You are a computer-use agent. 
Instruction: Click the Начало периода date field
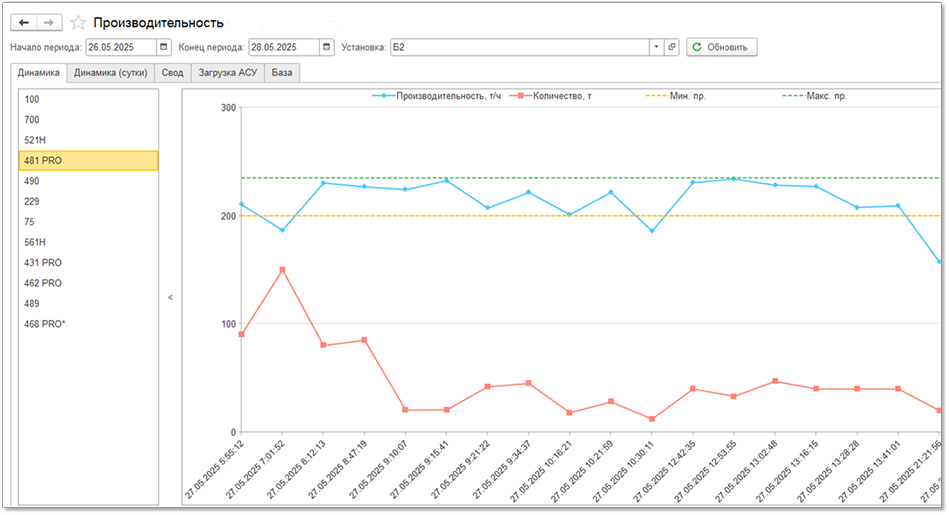pos(120,47)
